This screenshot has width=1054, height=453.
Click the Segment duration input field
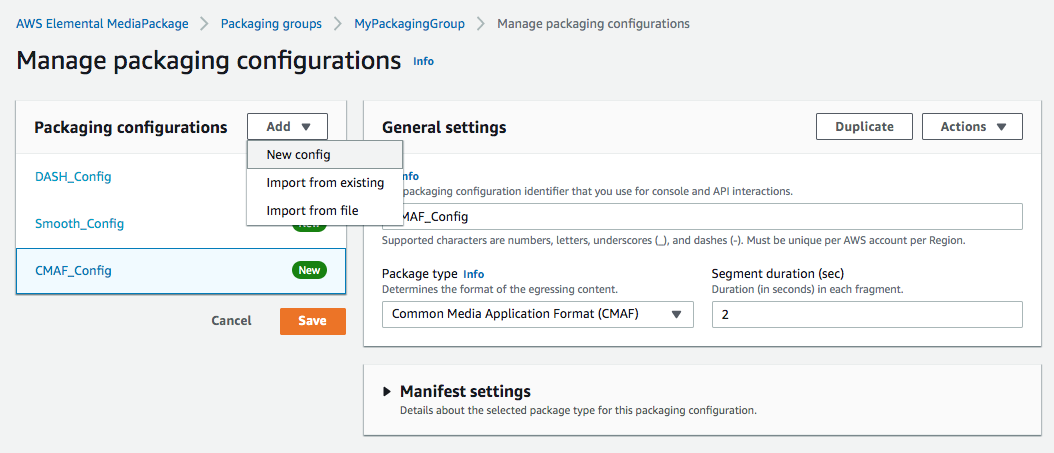(x=867, y=314)
